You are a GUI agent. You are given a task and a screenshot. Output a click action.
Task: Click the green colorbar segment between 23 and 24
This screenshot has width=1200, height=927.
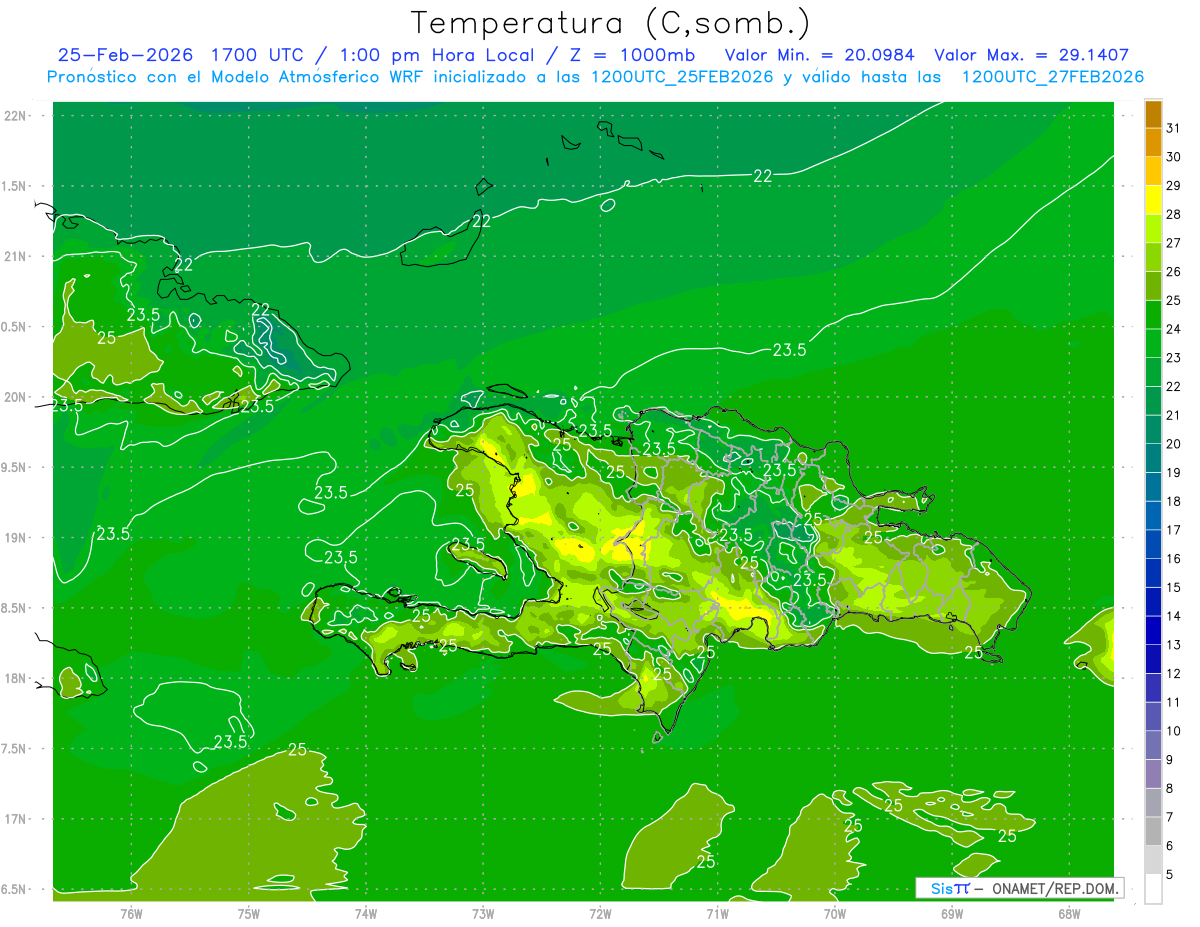pos(1153,343)
